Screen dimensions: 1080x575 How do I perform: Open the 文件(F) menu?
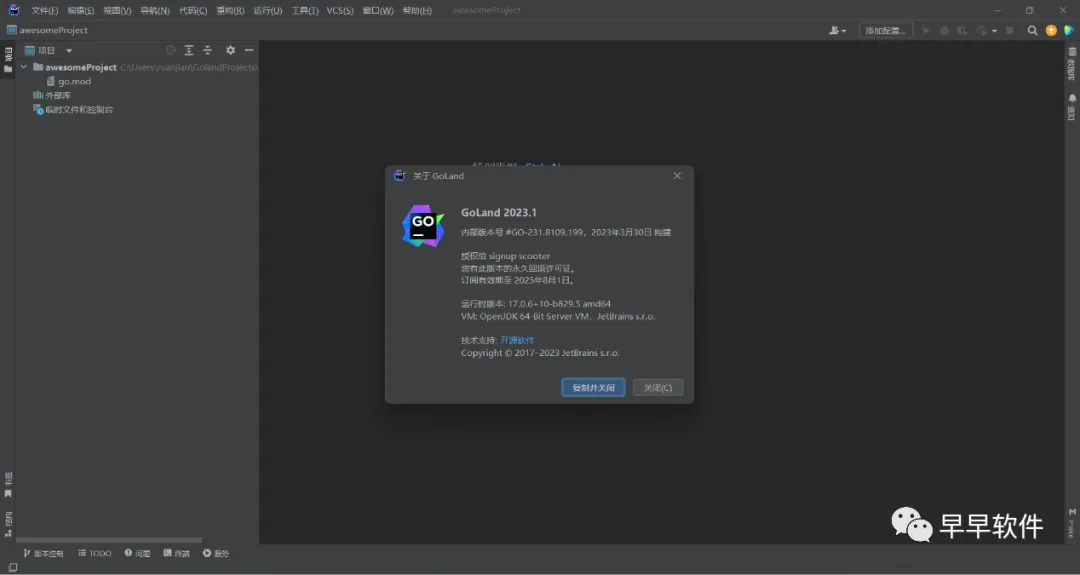coord(45,10)
